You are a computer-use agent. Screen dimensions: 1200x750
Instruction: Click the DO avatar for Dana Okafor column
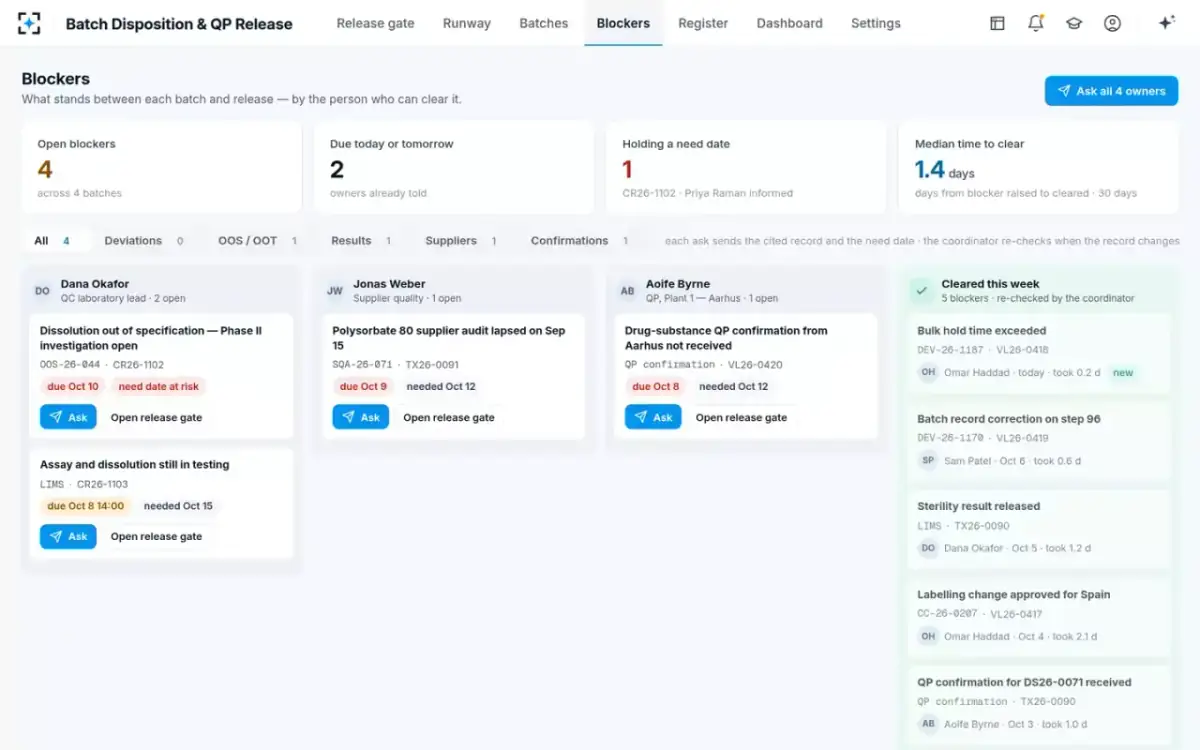42,291
